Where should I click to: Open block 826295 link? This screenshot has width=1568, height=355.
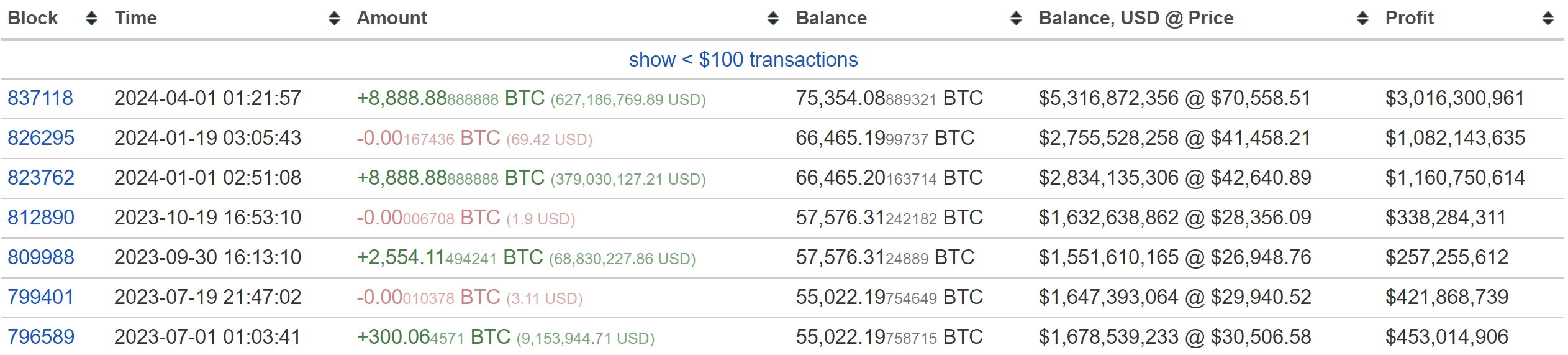point(41,138)
